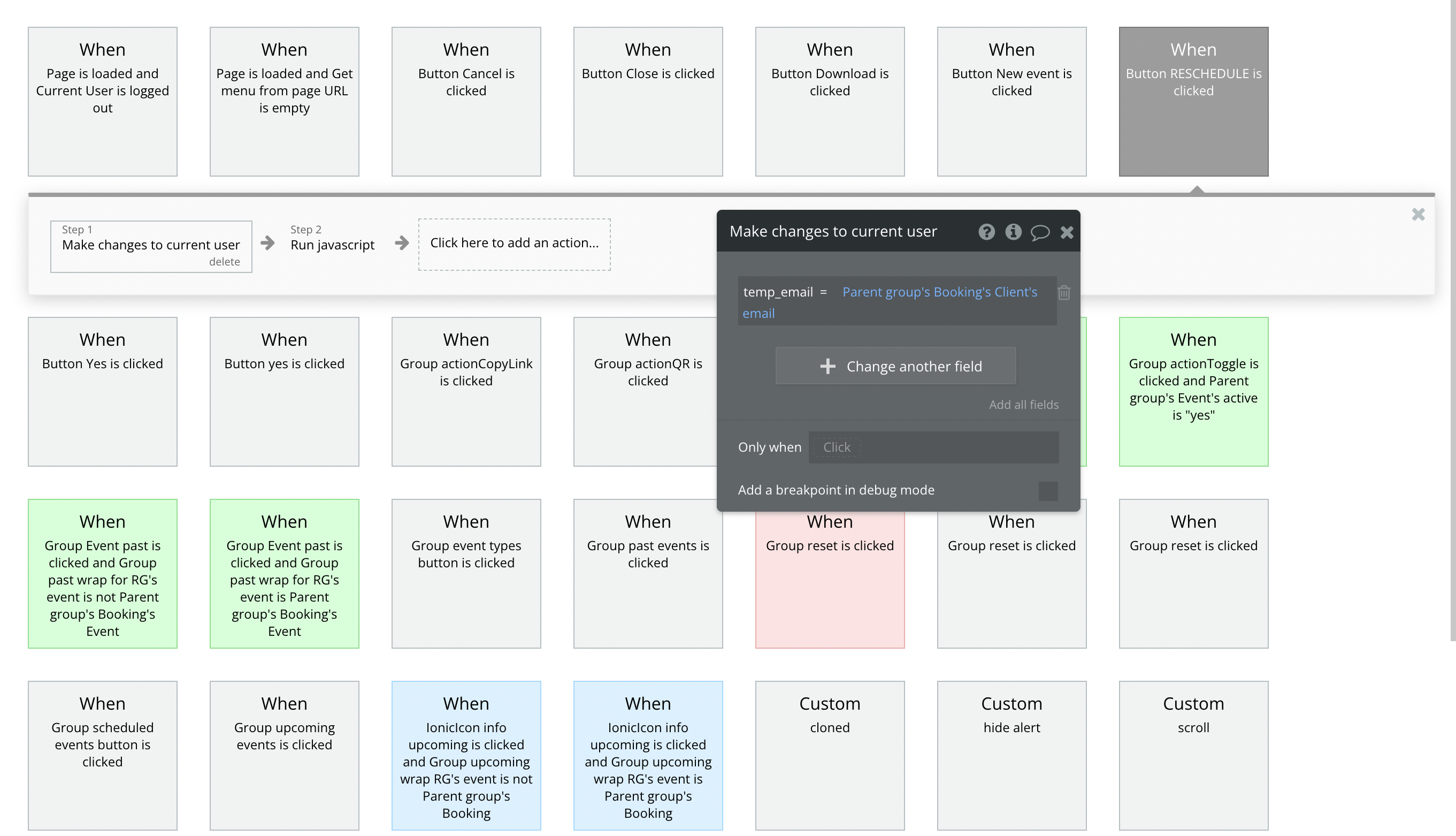Open help for Make changes to current user
The width and height of the screenshot is (1456, 836).
tap(986, 232)
